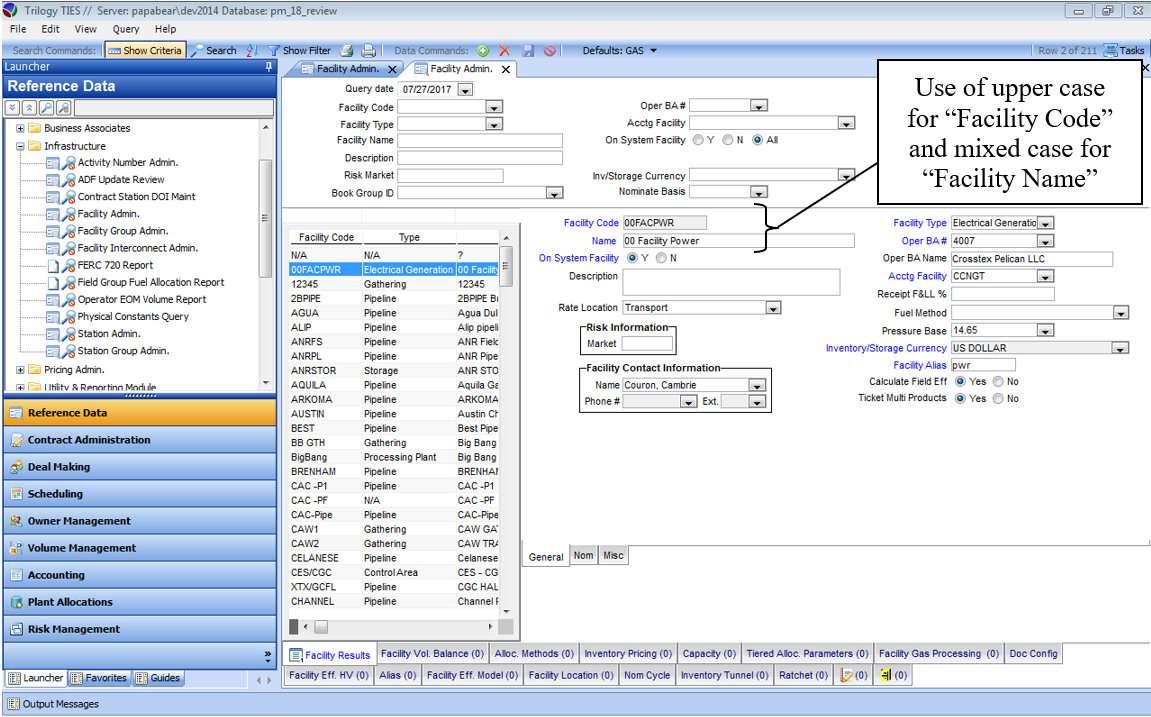Click the sort icon beside Search
Screen dimensions: 1151x717
tap(251, 50)
